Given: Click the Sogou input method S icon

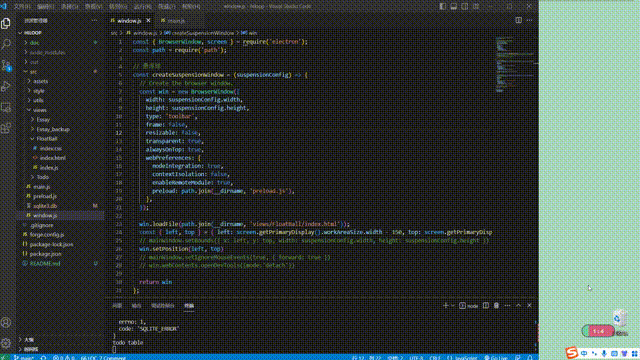Looking at the screenshot, I should point(571,353).
